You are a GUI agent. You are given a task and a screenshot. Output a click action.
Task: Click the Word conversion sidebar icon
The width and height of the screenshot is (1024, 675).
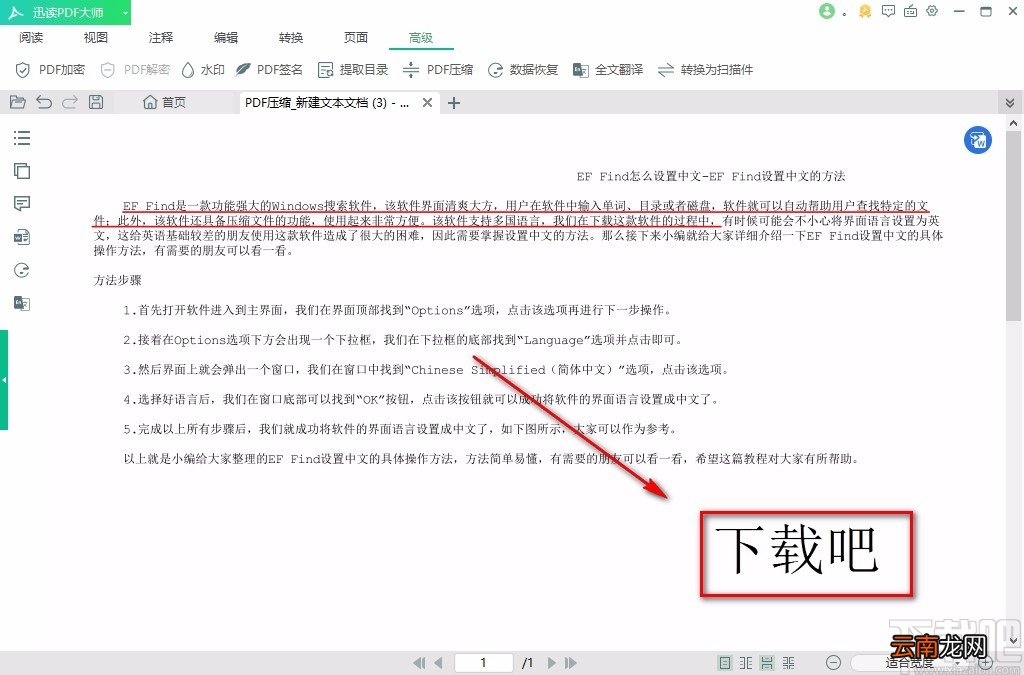click(x=22, y=237)
